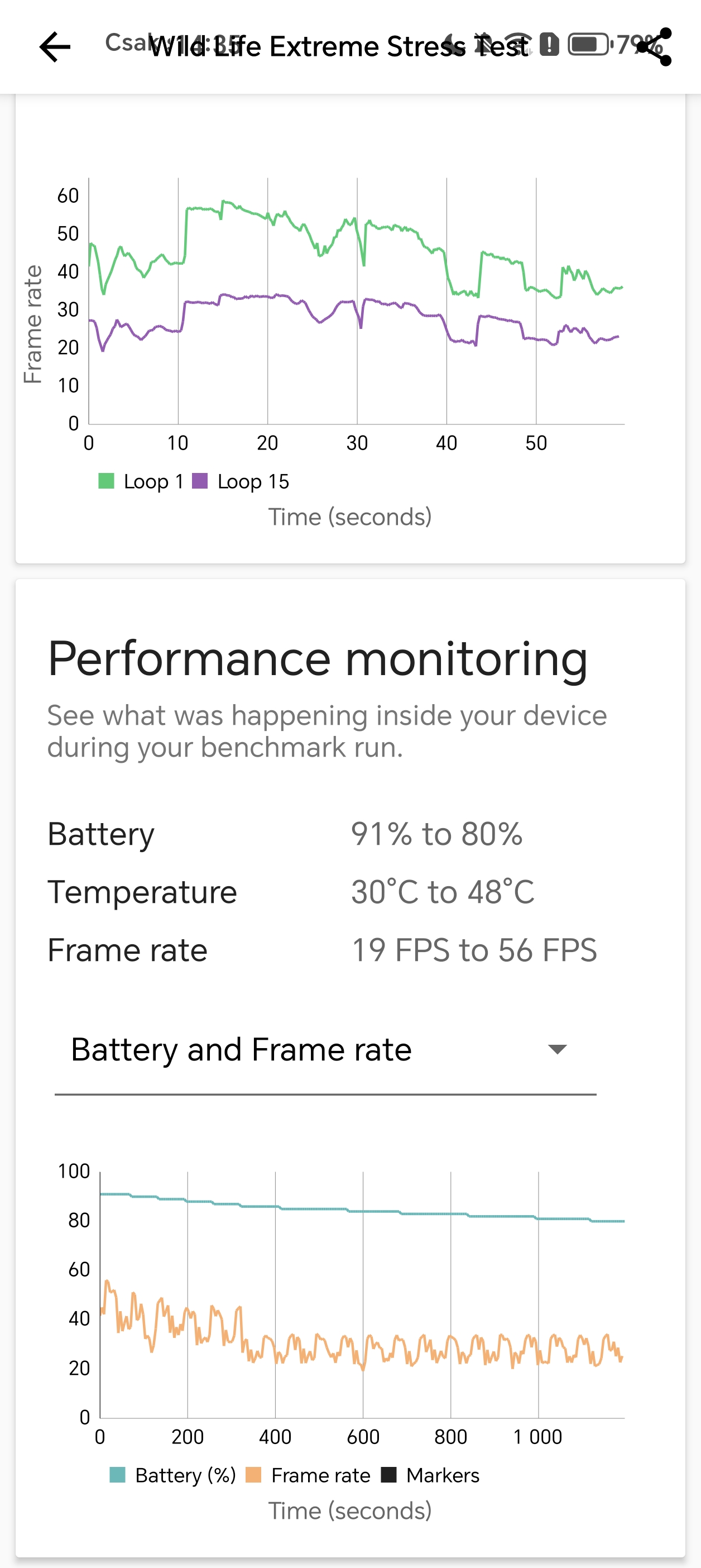The width and height of the screenshot is (701, 1568).
Task: Tap the Temperature 30°C to 48°C row
Action: (291, 892)
